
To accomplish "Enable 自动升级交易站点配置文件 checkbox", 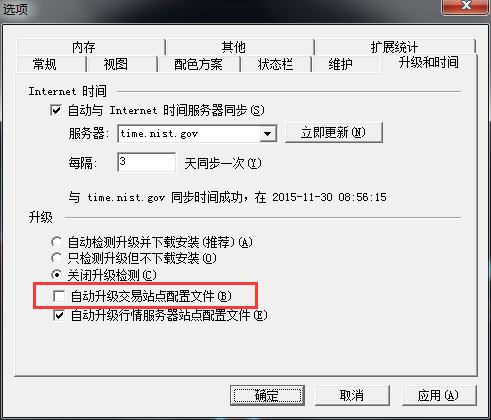I will 59,296.
